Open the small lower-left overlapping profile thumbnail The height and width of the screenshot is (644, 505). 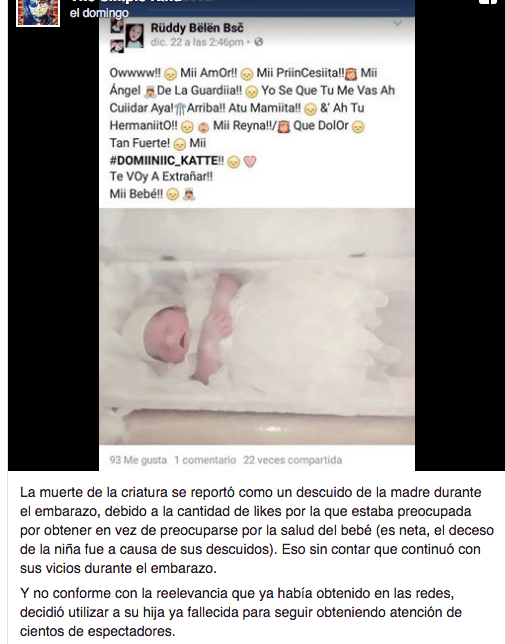(117, 46)
